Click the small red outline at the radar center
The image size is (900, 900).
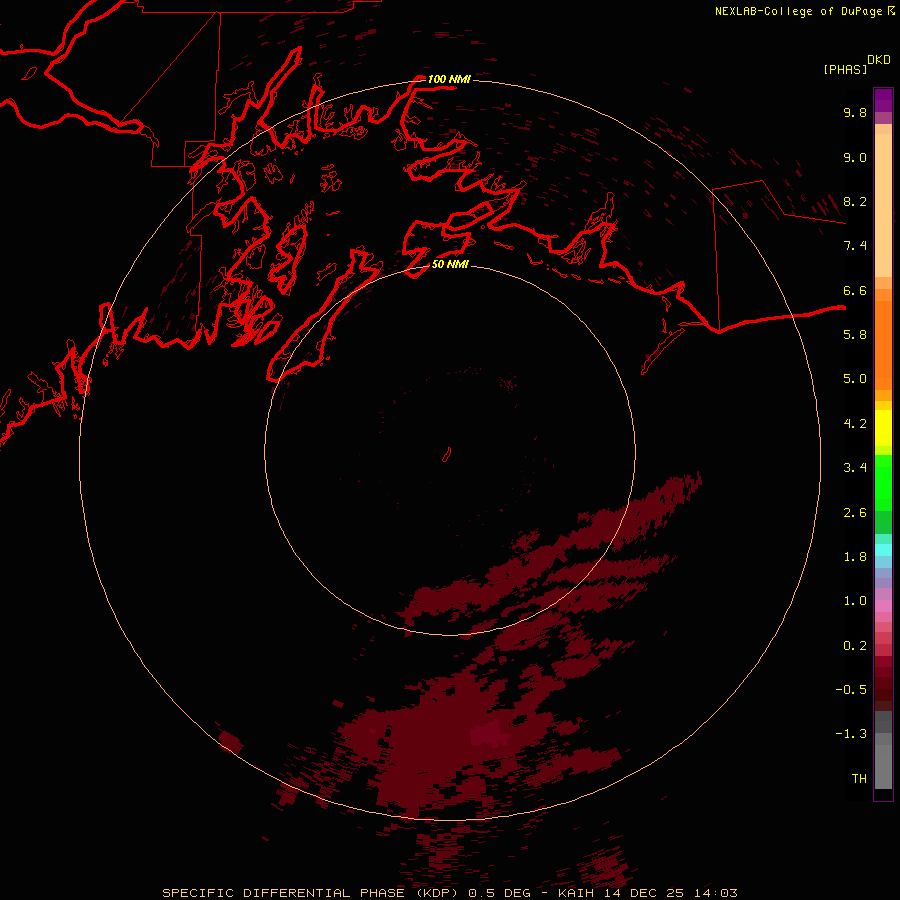pos(447,455)
